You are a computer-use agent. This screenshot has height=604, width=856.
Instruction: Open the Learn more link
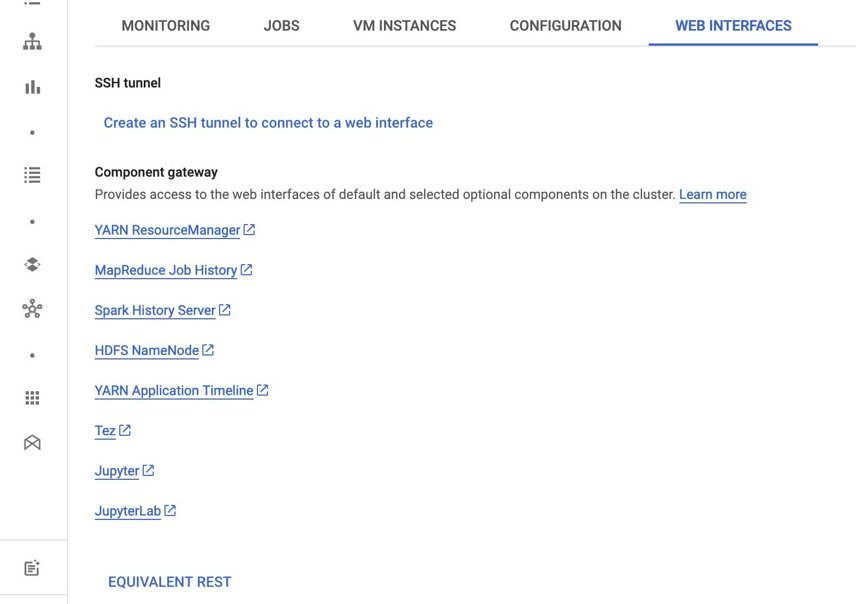coord(712,194)
